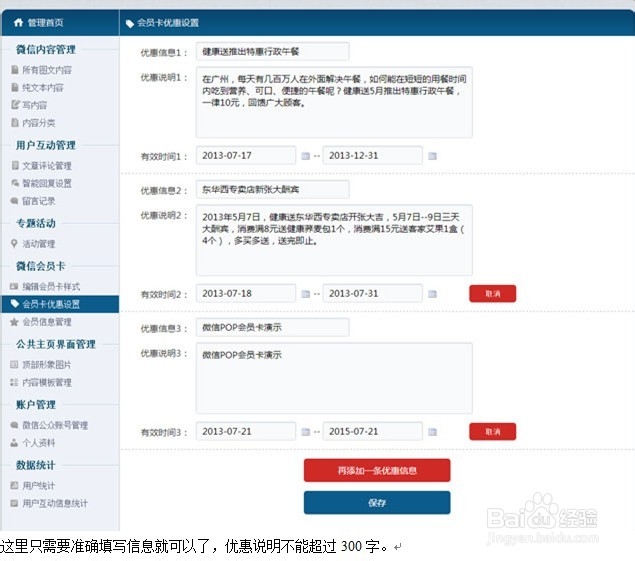635x561 pixels.
Task: Click the document icon beside 所有图文内容
Action: 15,70
